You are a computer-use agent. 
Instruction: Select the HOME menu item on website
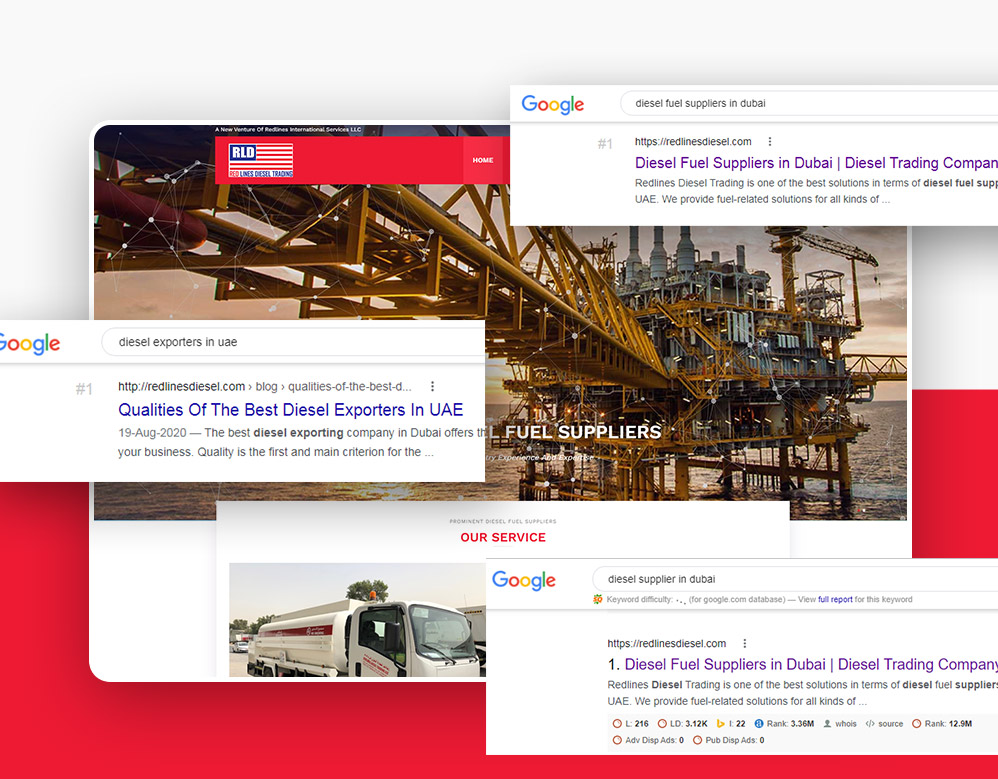pos(483,160)
